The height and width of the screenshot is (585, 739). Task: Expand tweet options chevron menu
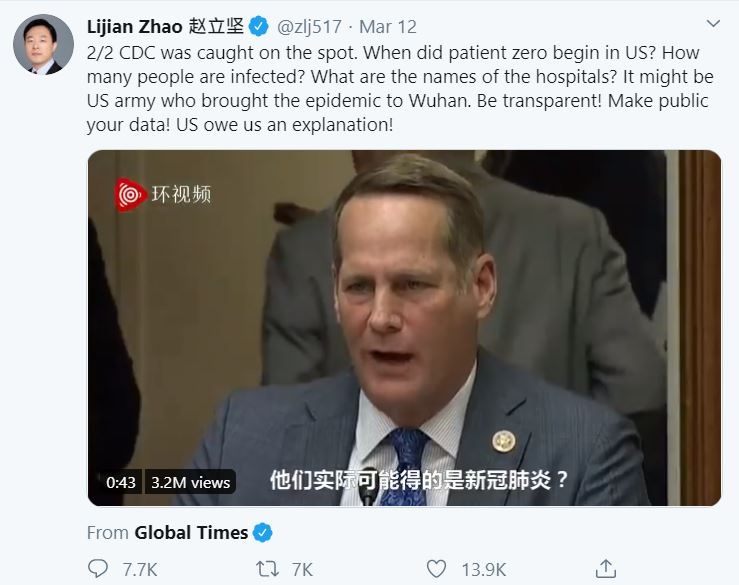point(713,23)
